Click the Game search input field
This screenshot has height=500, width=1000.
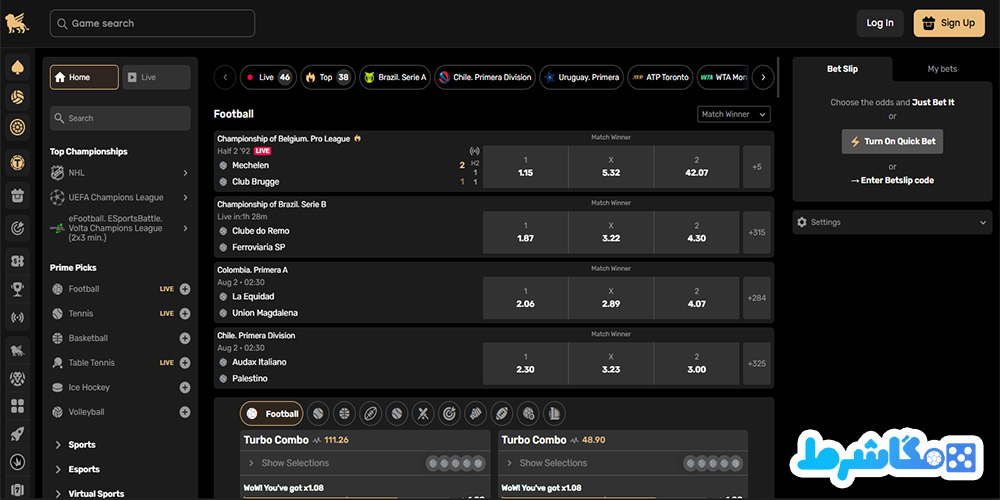pos(152,24)
